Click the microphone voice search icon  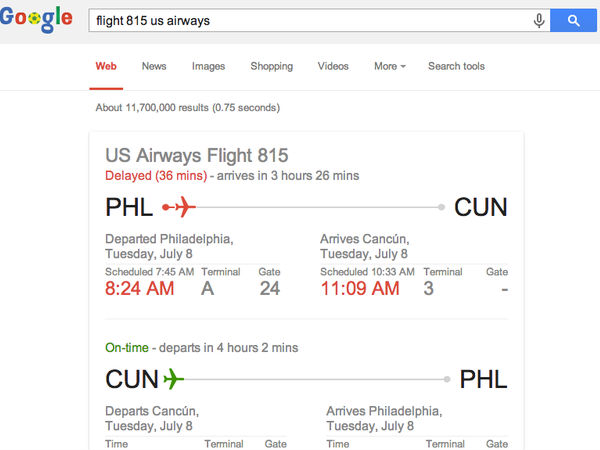point(540,20)
